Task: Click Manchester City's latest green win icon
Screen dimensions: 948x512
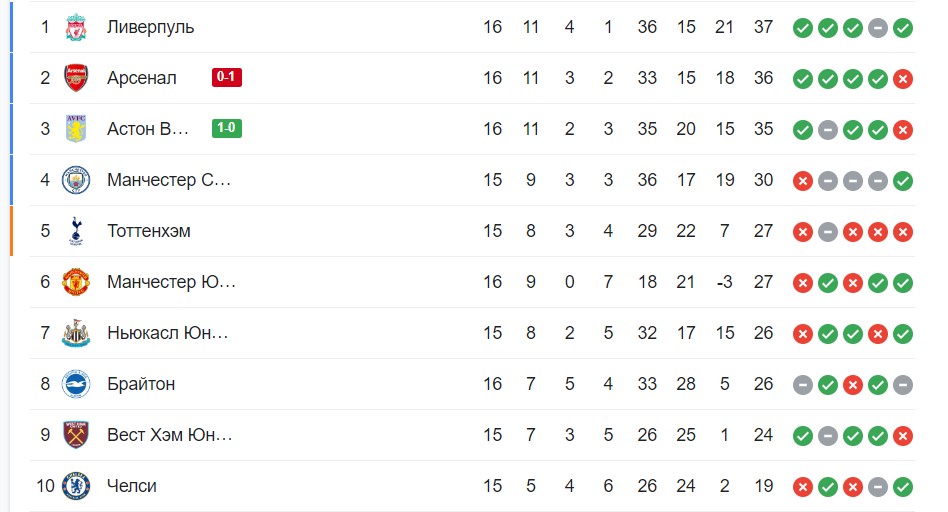Action: point(903,181)
